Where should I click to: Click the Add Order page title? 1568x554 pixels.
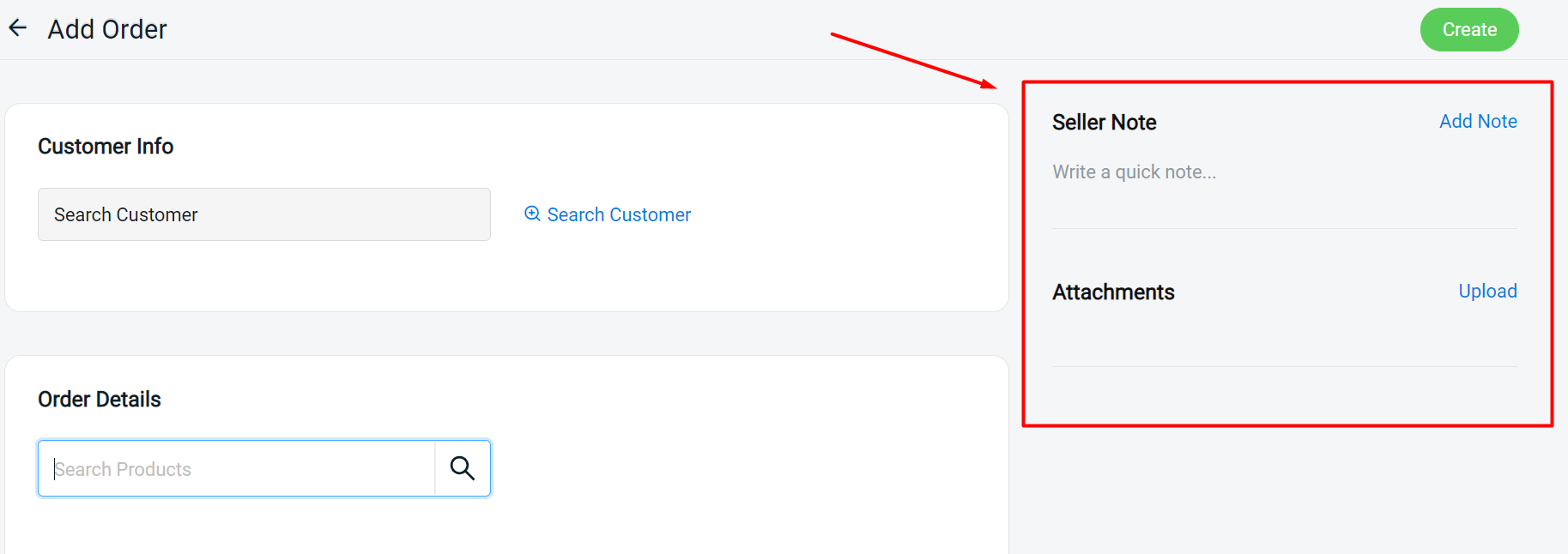point(106,28)
